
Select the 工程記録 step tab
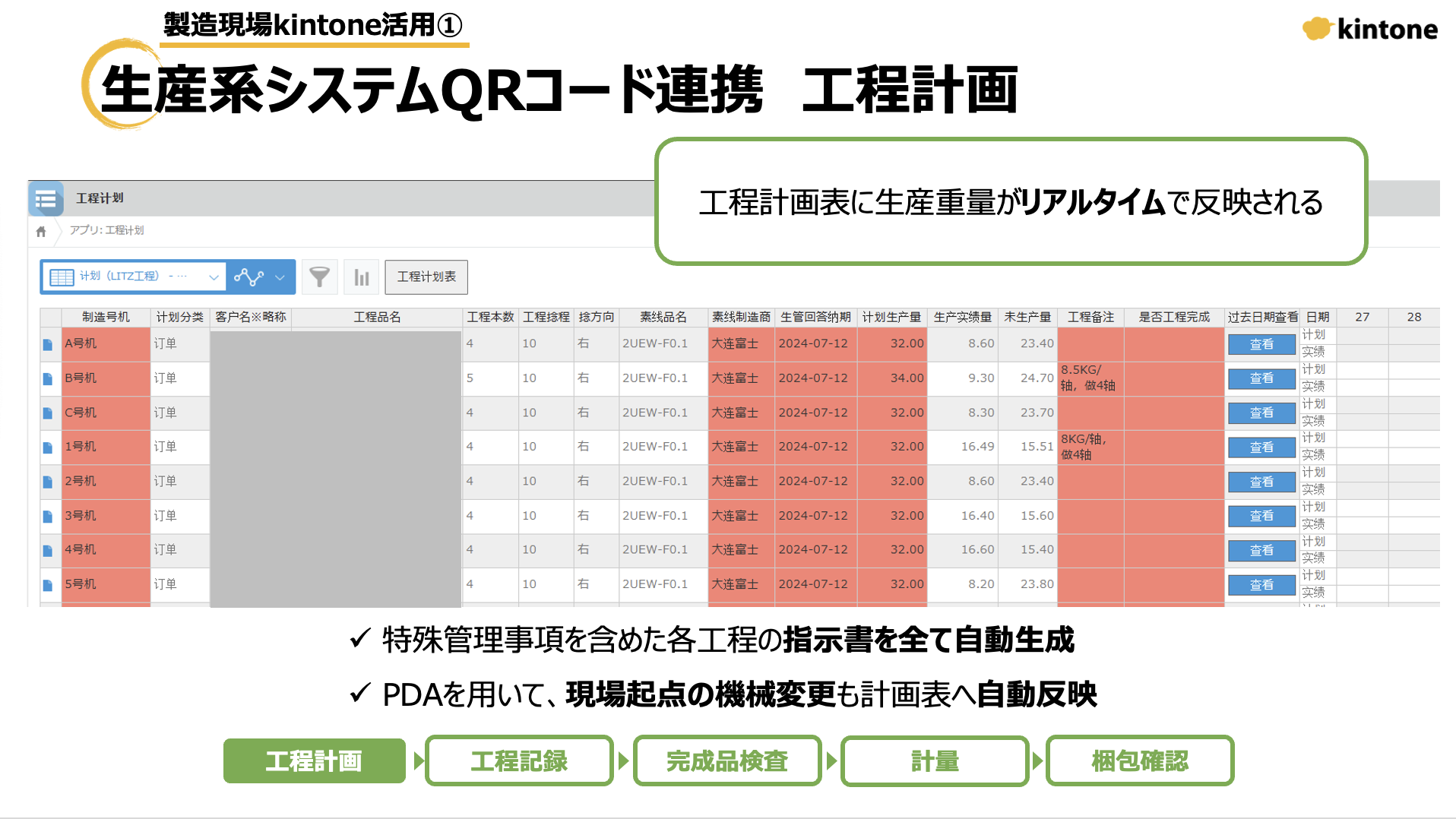click(x=519, y=760)
